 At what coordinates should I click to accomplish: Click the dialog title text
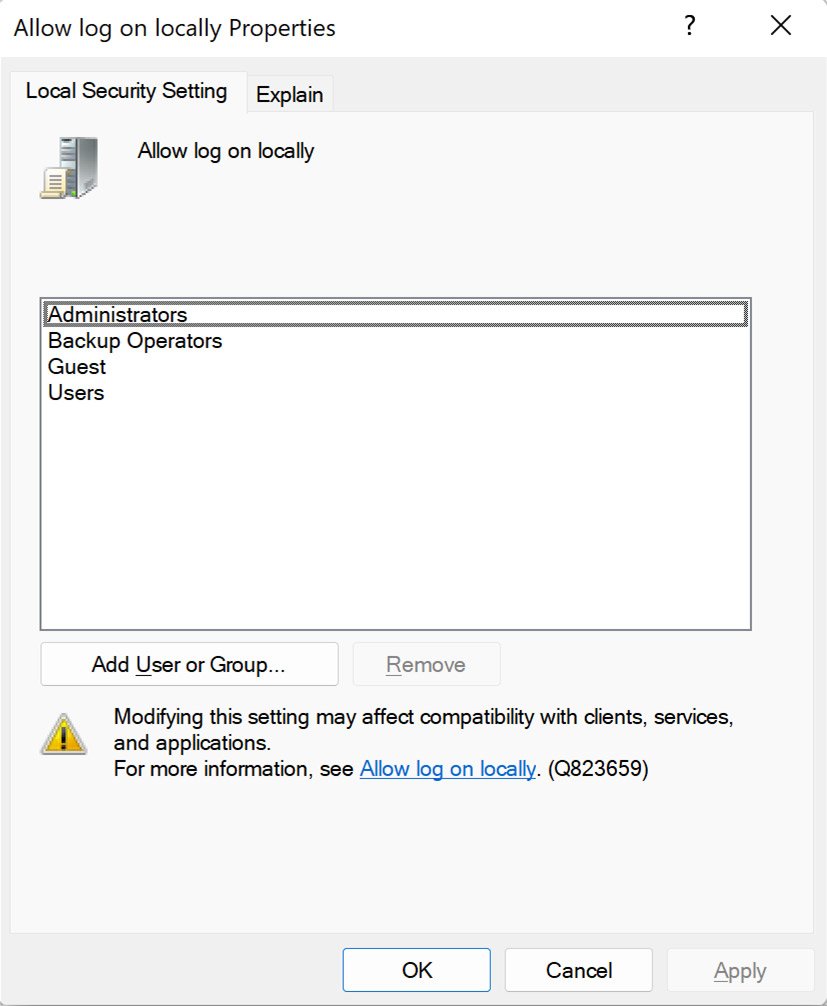pos(173,28)
